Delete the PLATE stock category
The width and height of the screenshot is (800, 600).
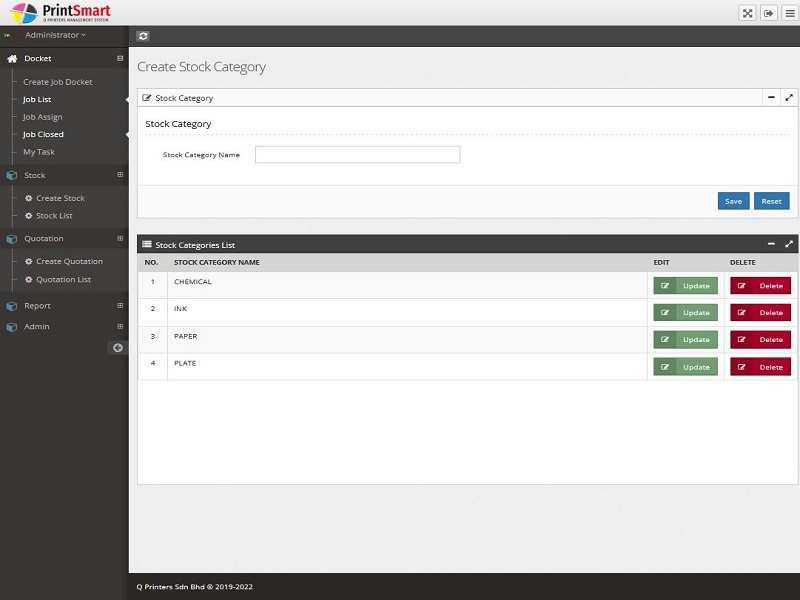pos(760,367)
